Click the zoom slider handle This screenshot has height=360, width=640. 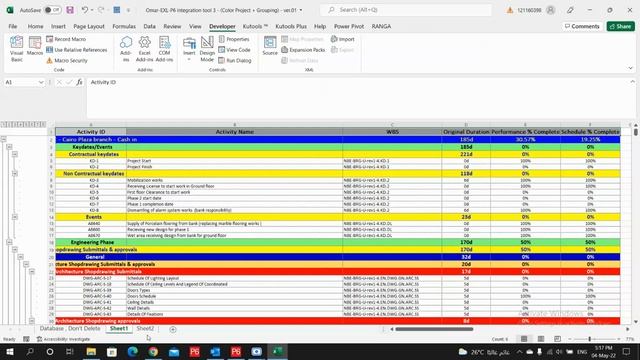point(589,339)
